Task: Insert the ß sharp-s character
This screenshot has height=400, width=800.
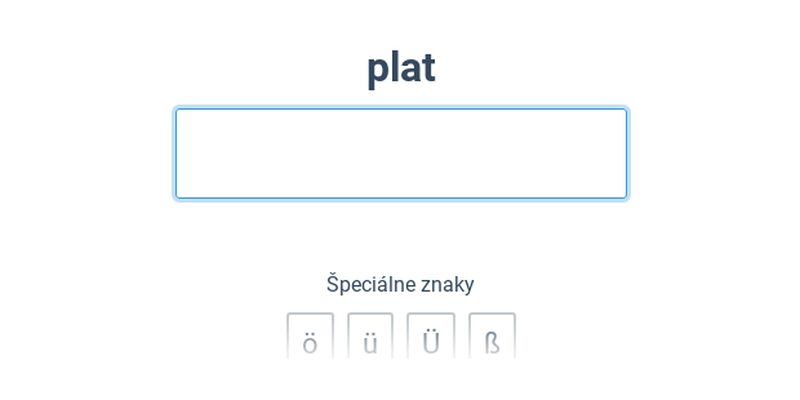Action: [492, 336]
